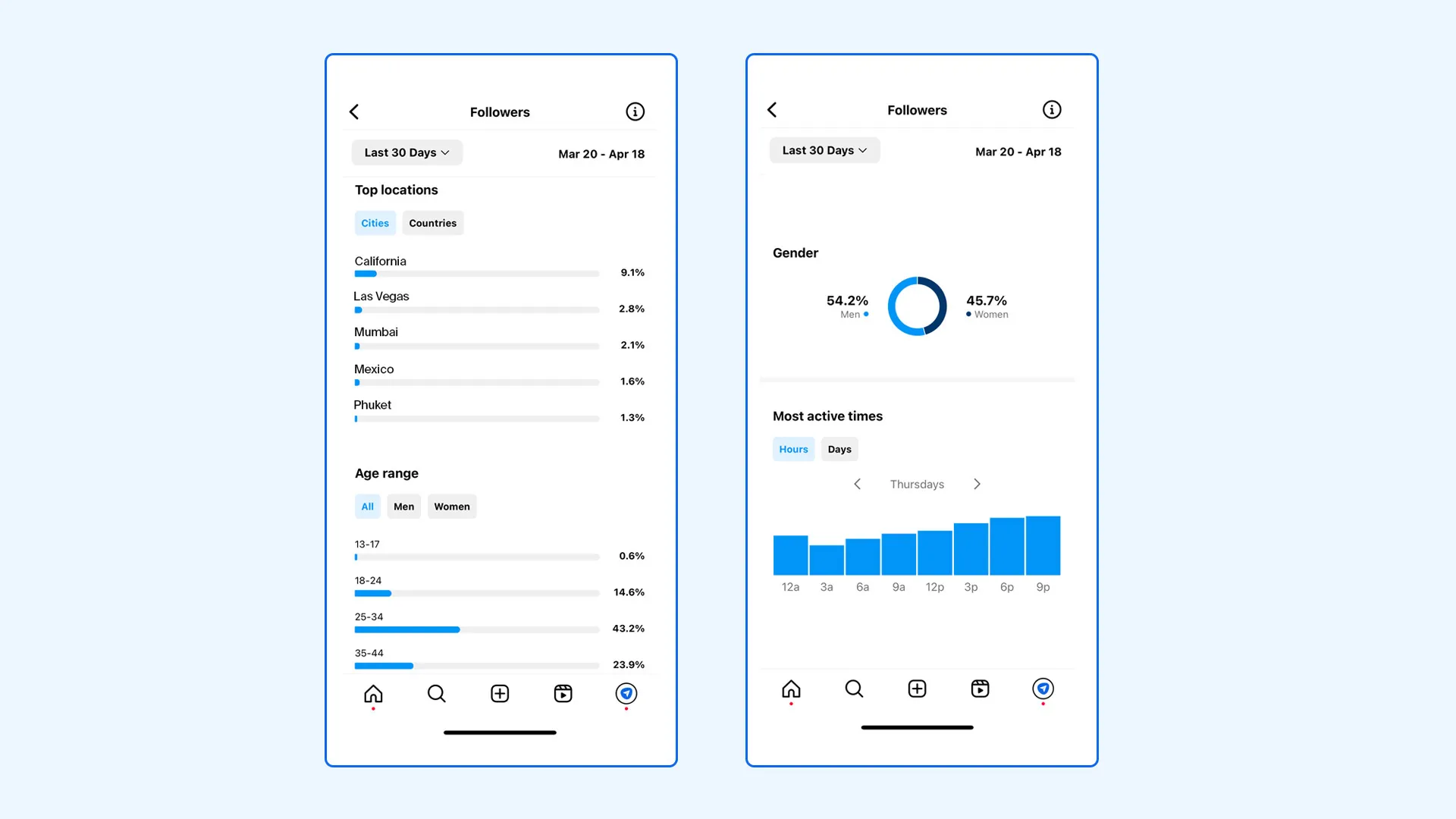Select the Men filter in Age range
Viewport: 1456px width, 819px height.
click(403, 506)
